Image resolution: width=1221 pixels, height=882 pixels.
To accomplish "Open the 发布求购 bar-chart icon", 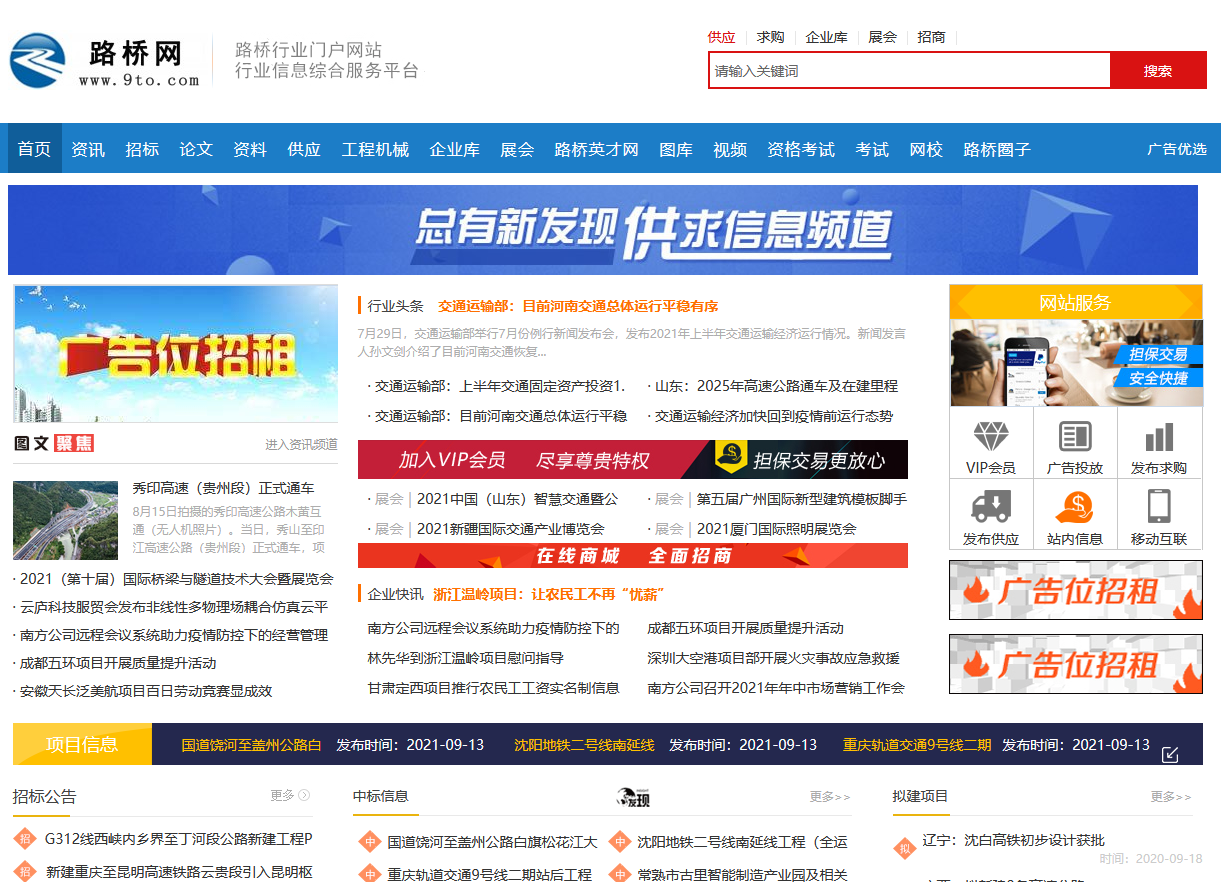I will coord(1159,436).
